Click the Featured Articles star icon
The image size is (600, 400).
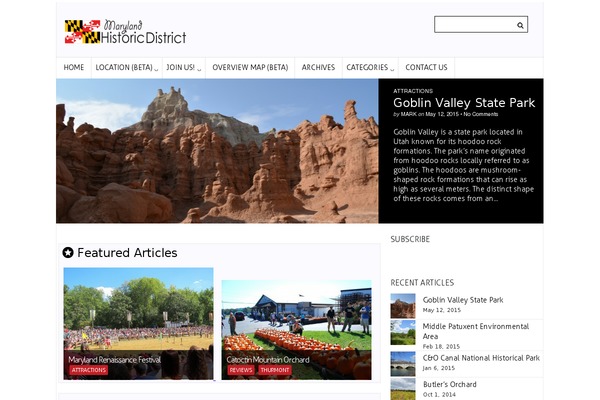click(68, 253)
